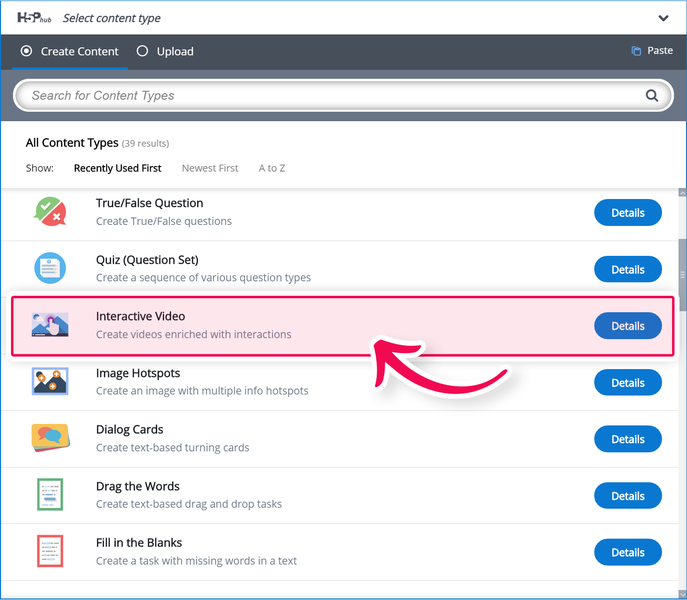Click 'Create a task with missing words in a text'
Image resolution: width=687 pixels, height=600 pixels.
[196, 561]
